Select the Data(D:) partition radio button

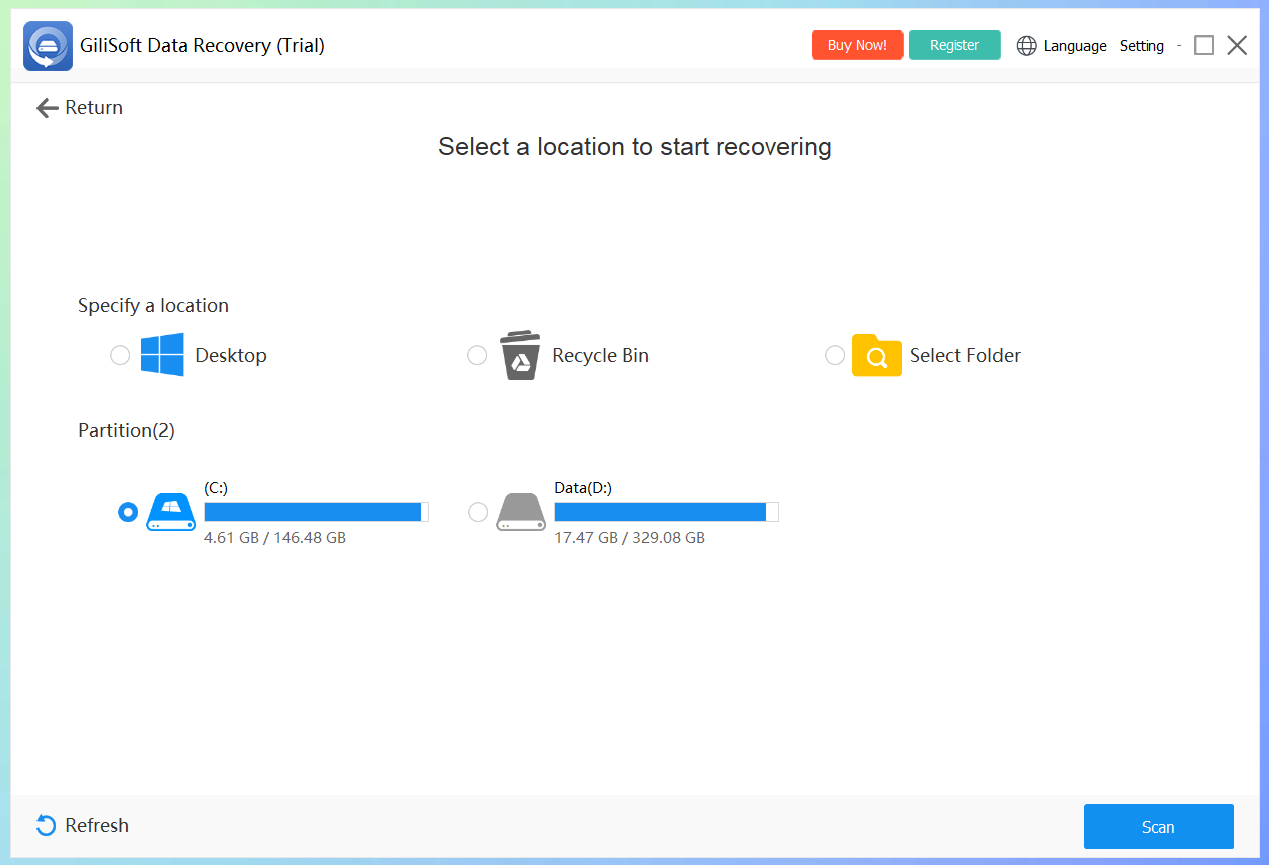point(478,512)
